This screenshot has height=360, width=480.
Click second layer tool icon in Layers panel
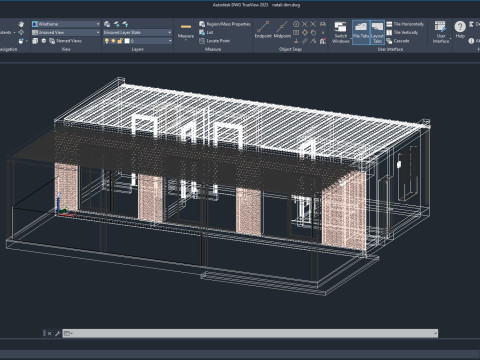tap(116, 24)
